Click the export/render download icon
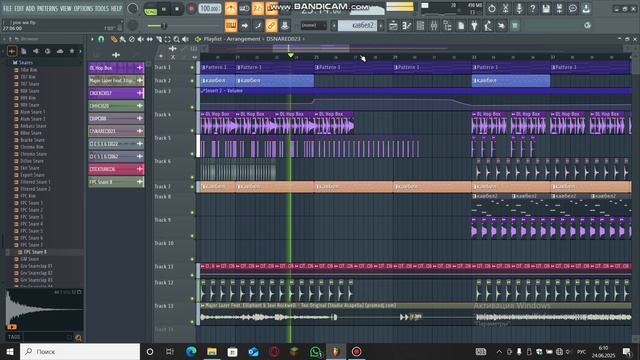 pyautogui.click(x=586, y=9)
